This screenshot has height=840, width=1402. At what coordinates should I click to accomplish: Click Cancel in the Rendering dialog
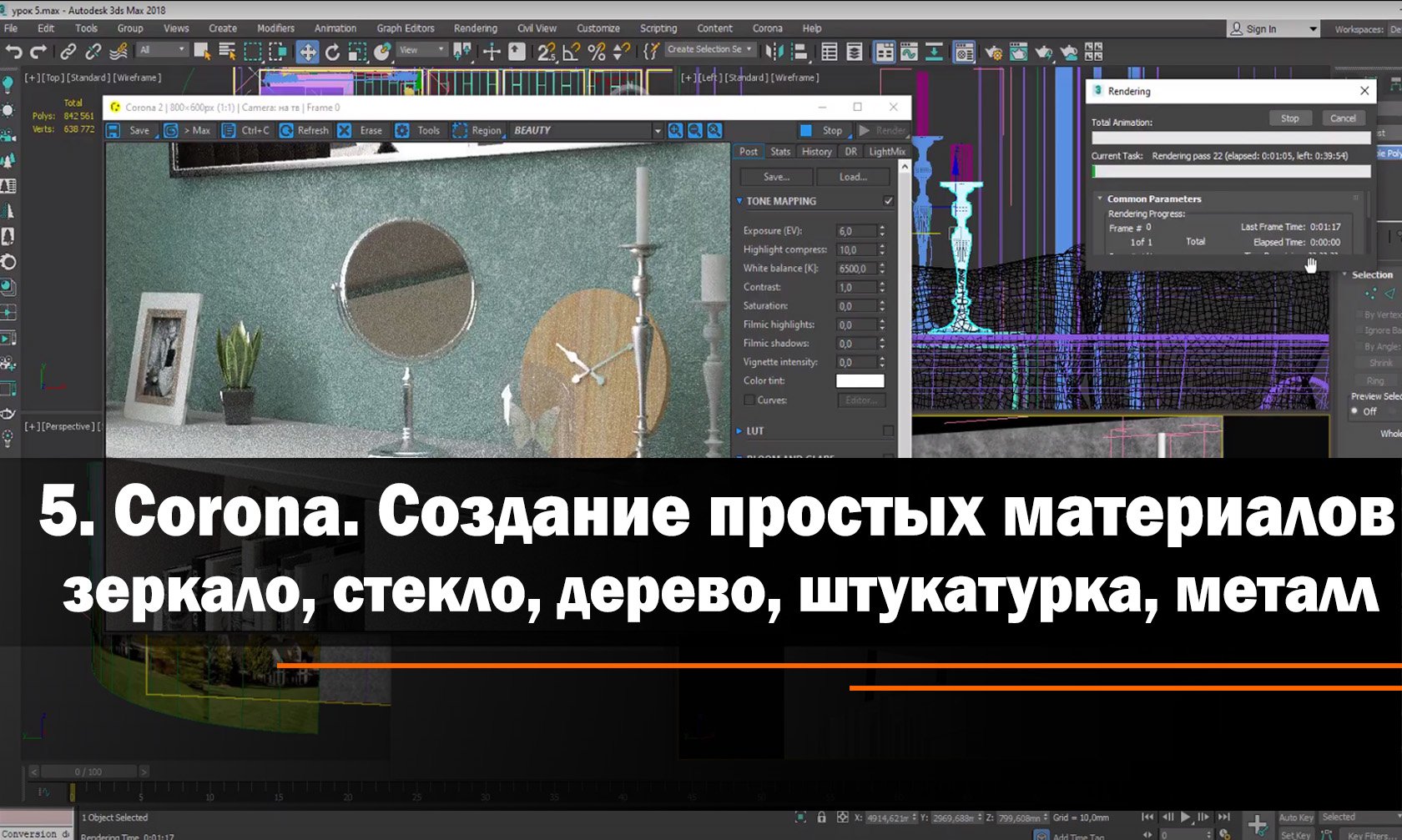tap(1343, 118)
